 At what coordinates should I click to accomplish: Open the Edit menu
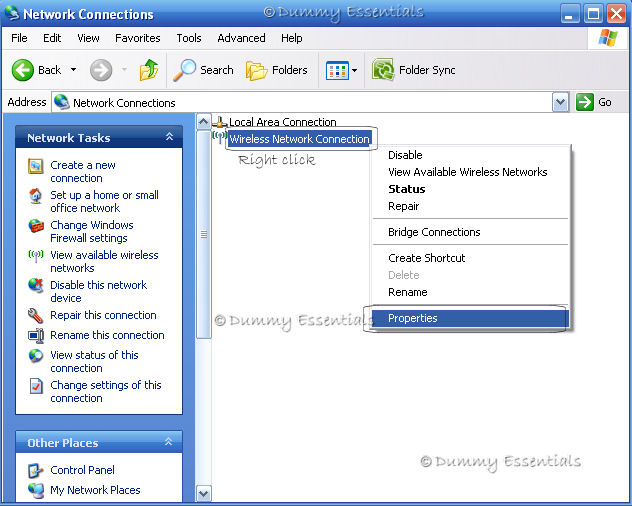click(x=52, y=38)
